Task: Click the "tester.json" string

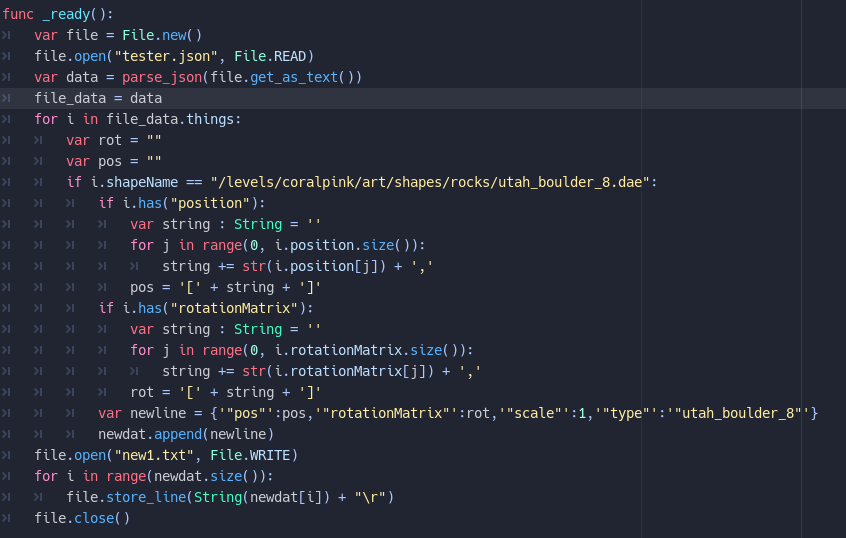Action: click(166, 56)
